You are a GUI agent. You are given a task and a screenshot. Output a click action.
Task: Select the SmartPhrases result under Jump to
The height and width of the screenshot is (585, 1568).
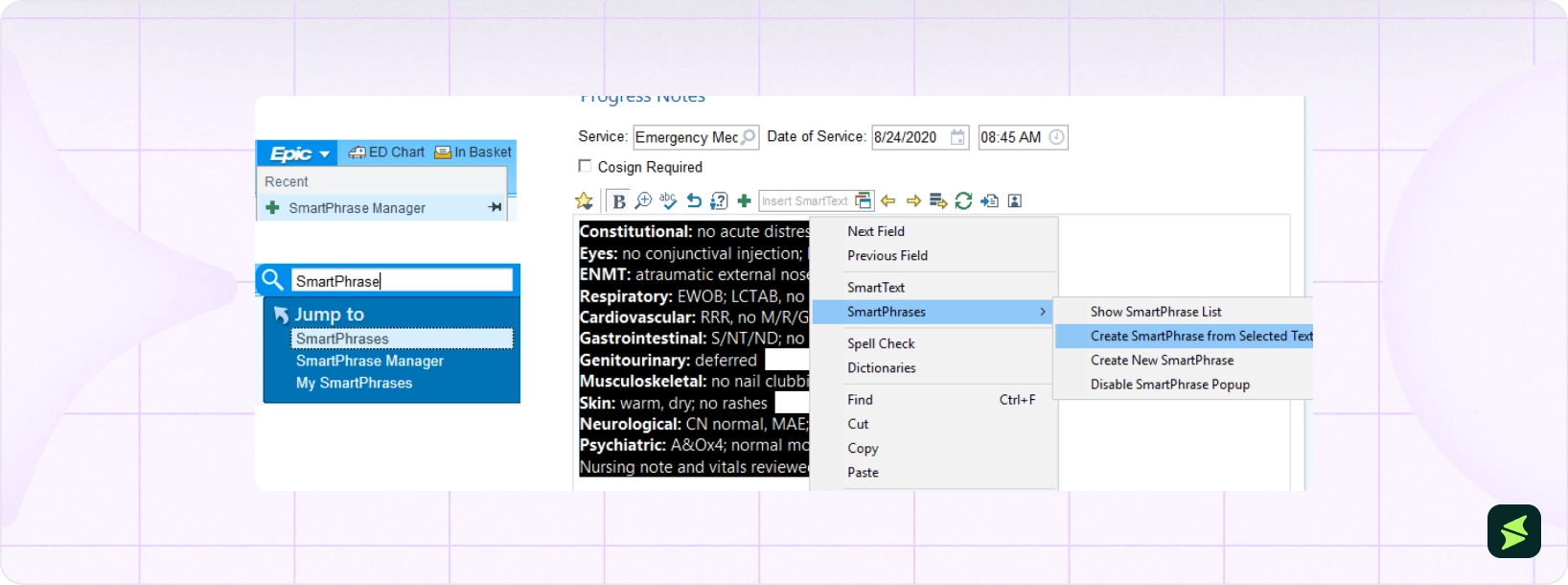tap(402, 339)
